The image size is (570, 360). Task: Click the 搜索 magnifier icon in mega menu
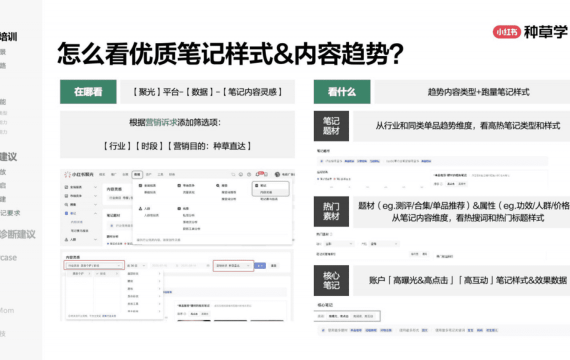click(218, 185)
